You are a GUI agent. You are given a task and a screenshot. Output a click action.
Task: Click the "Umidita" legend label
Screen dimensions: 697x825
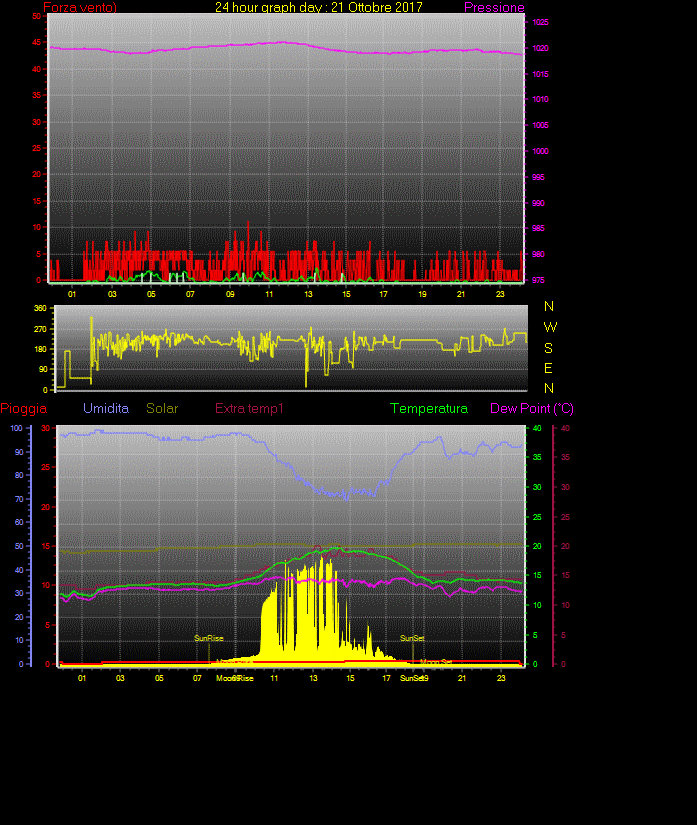106,408
